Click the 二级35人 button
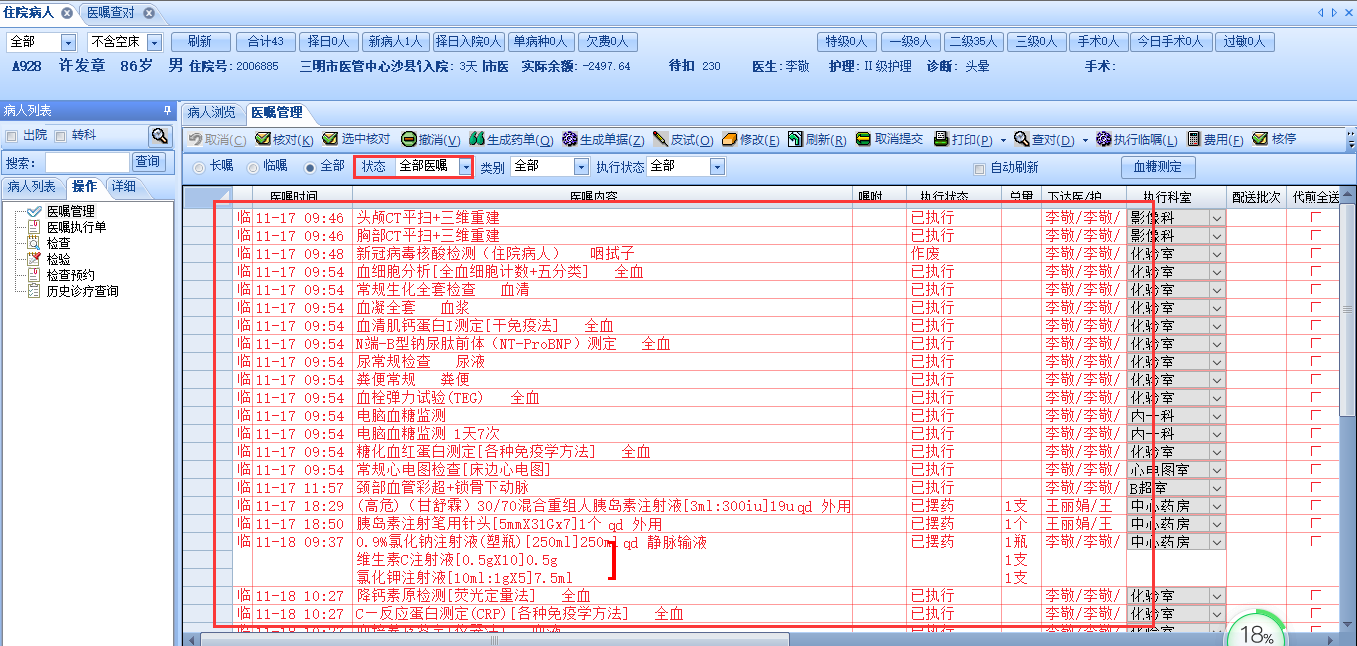 [x=973, y=42]
